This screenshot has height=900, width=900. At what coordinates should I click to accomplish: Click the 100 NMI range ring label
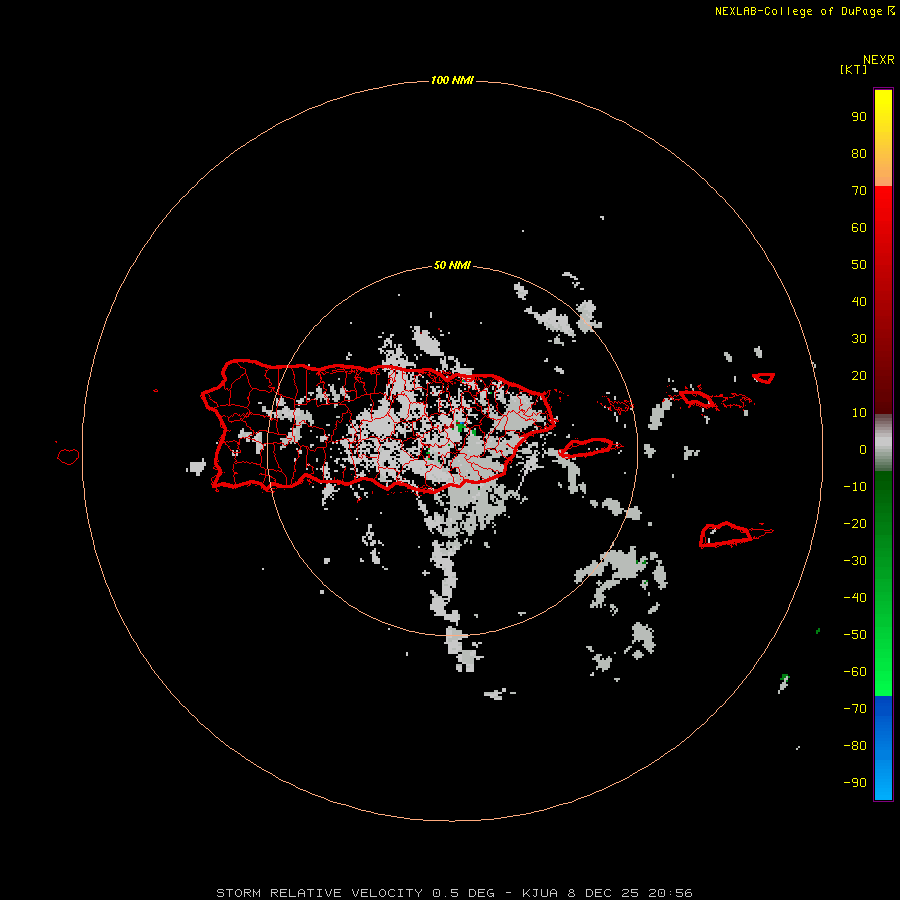452,80
